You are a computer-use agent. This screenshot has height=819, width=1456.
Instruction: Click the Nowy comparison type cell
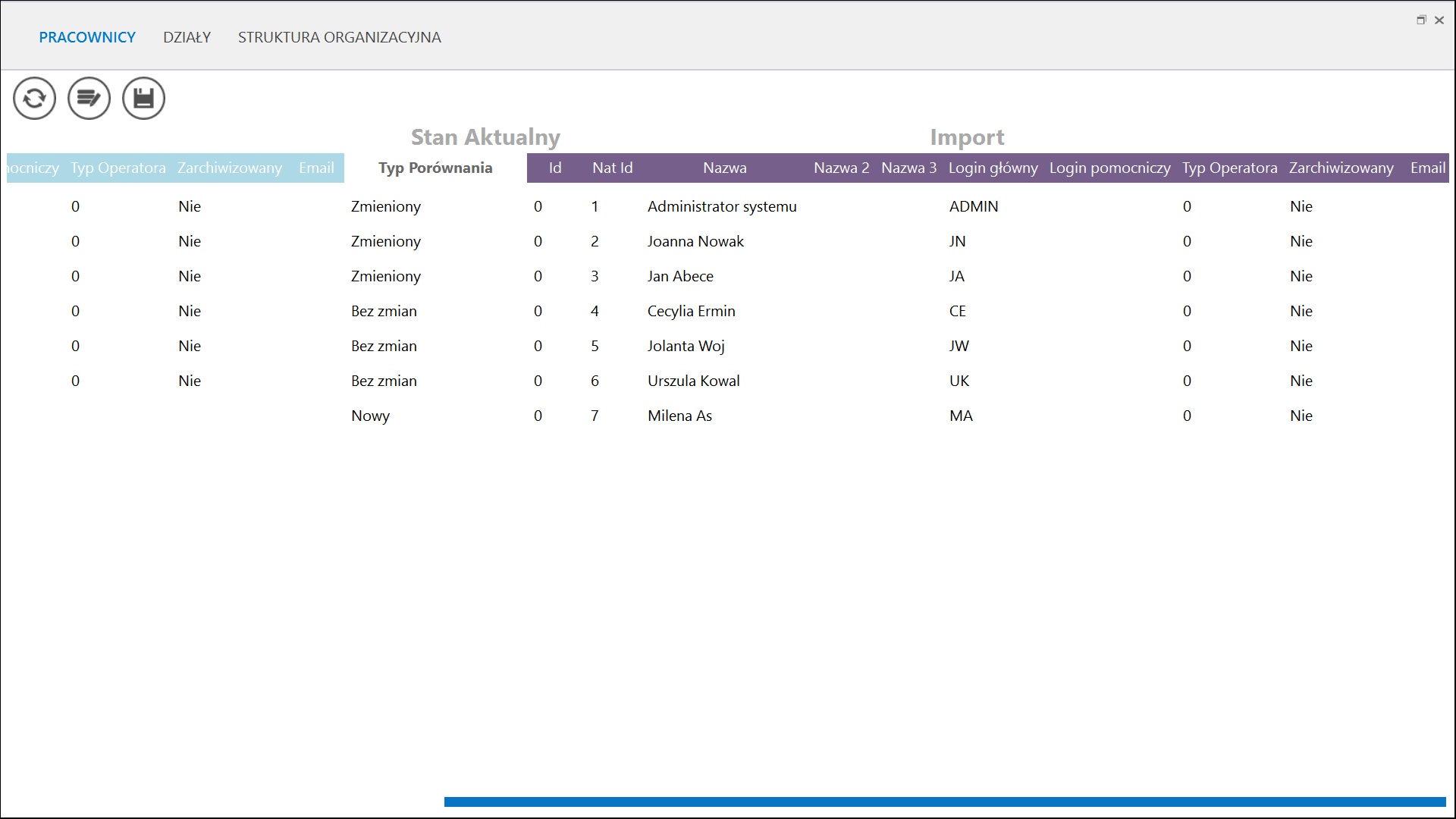(370, 416)
